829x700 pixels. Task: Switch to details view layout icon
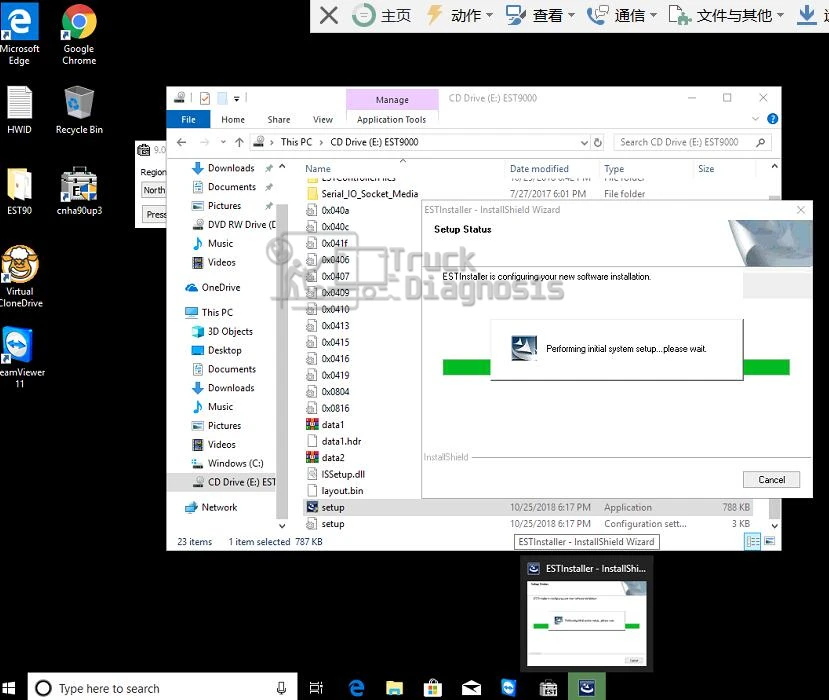[752, 541]
